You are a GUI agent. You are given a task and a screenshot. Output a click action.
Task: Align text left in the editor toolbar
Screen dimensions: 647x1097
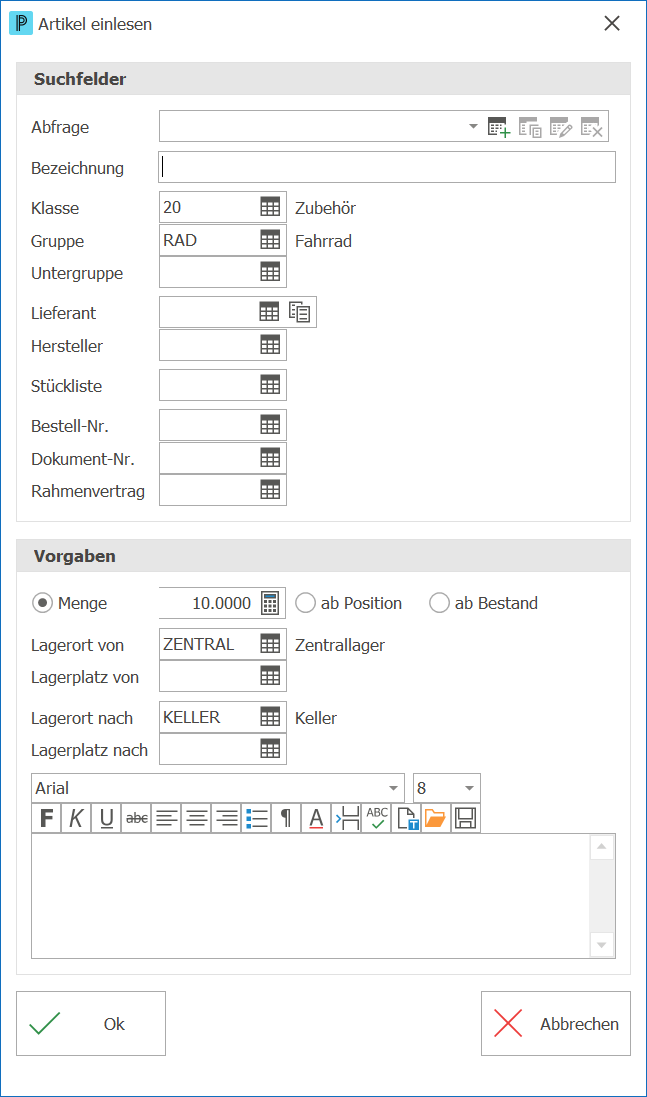(x=166, y=818)
